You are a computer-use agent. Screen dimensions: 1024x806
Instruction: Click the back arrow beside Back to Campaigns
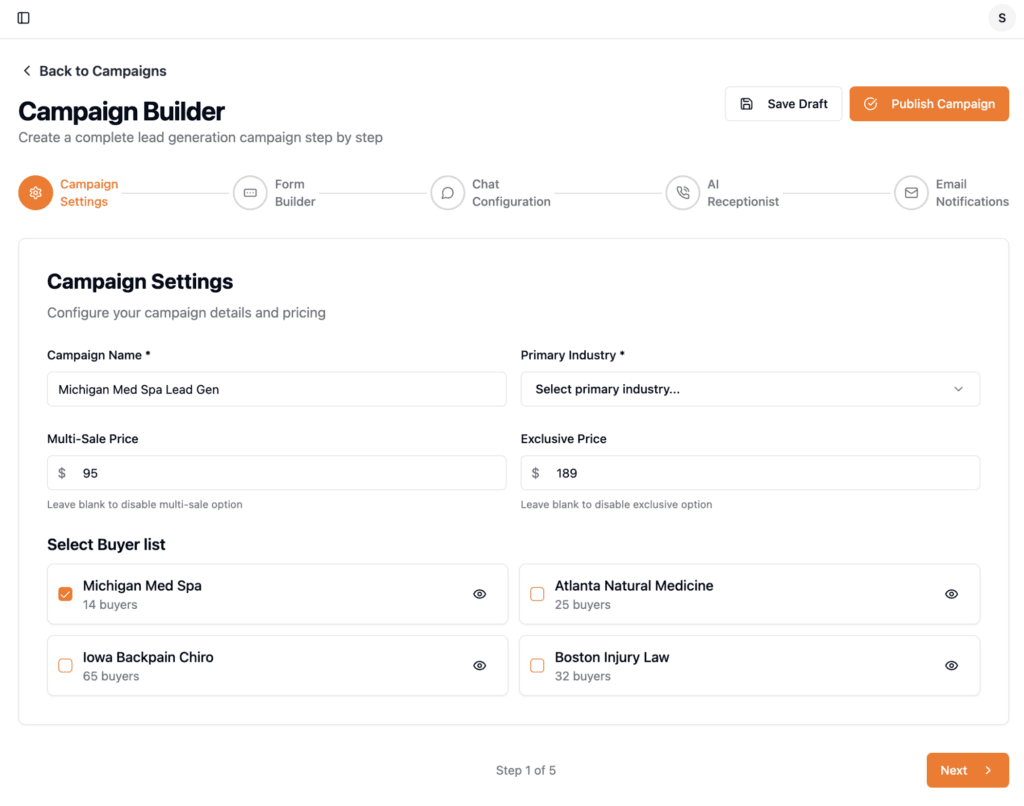(26, 70)
